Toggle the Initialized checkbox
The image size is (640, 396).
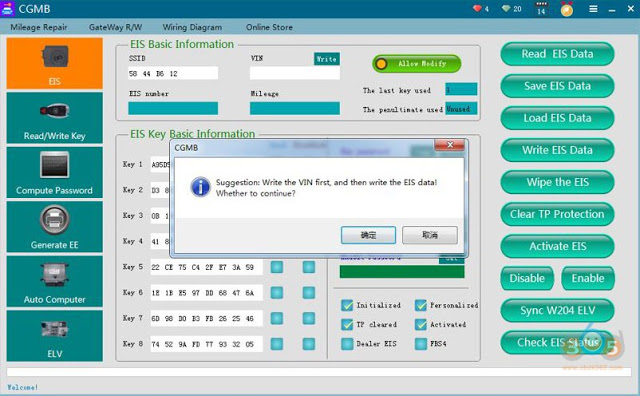click(x=347, y=305)
